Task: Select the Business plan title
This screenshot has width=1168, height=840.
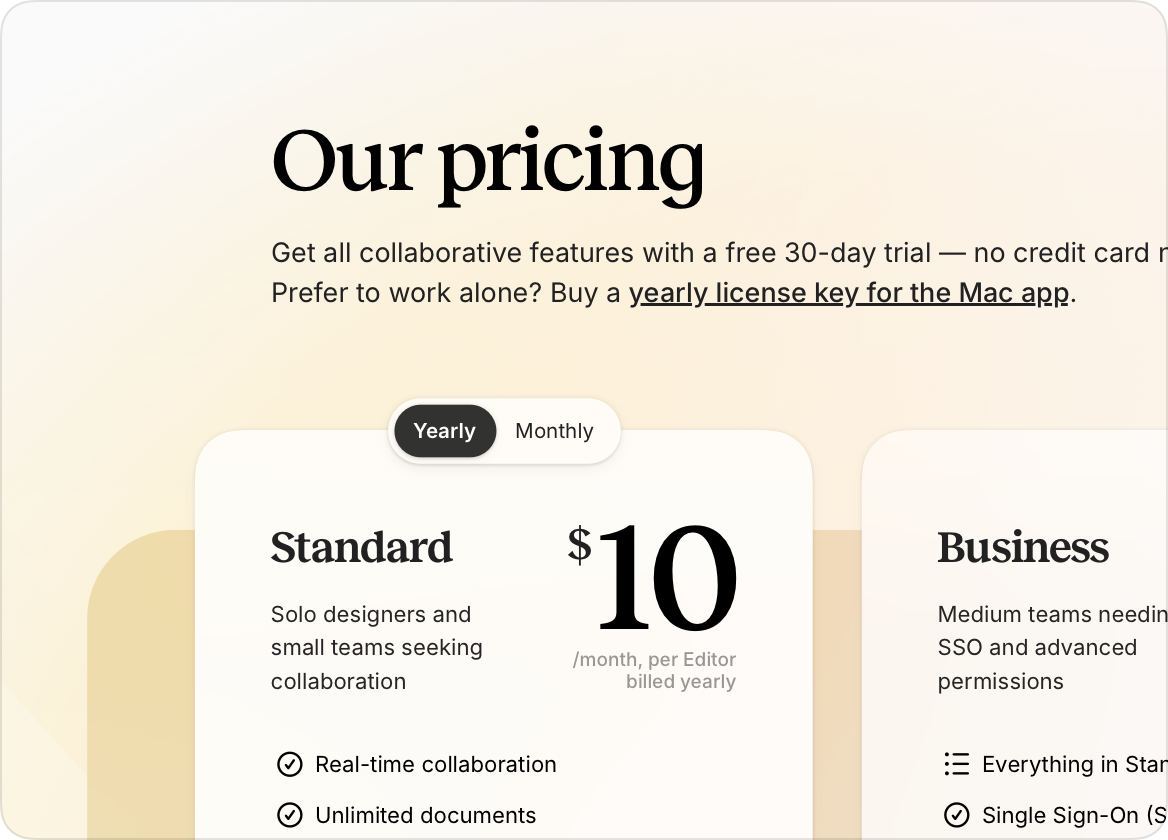Action: (1023, 547)
